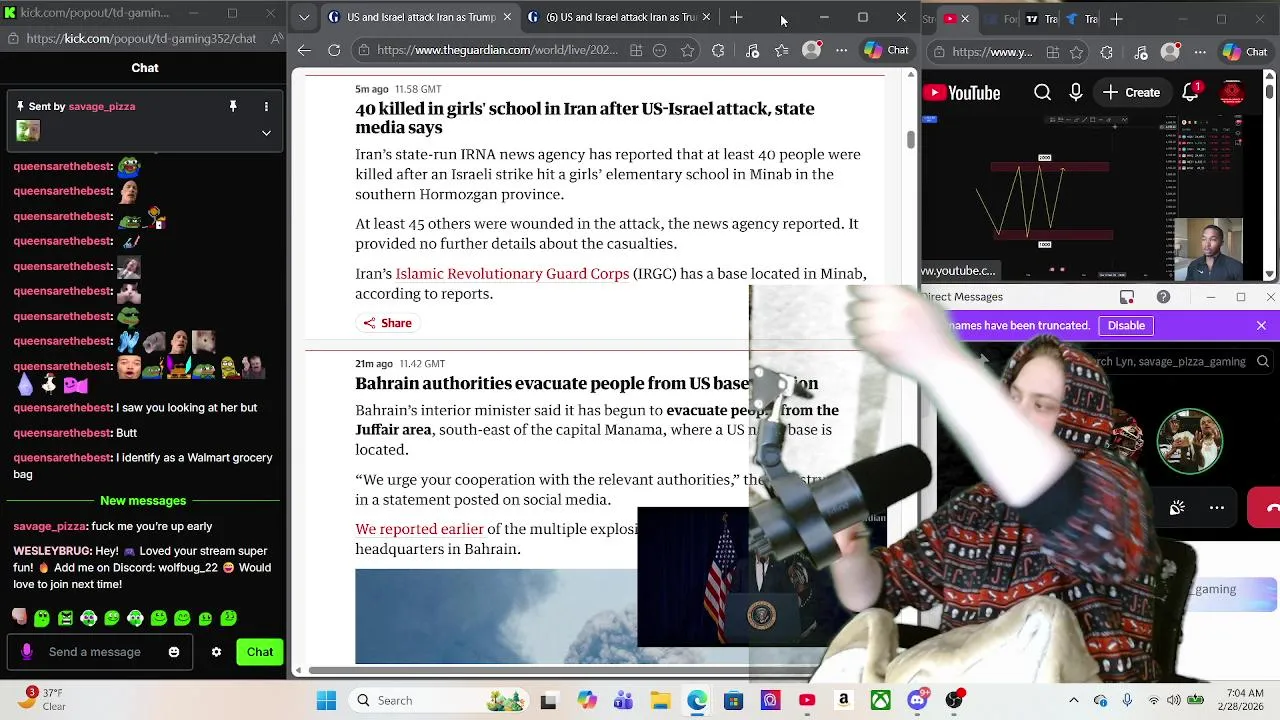Viewport: 1280px width, 720px height.
Task: Share the Iran girls' school post
Action: coord(387,323)
